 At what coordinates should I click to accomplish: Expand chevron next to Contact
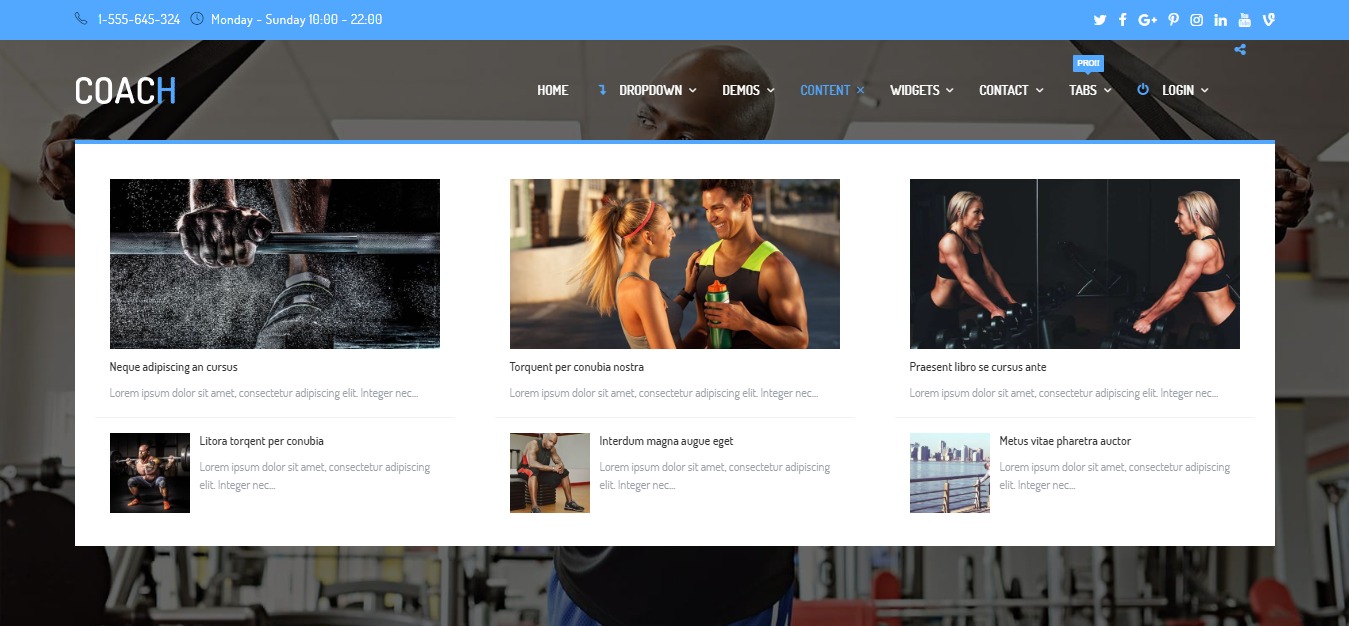1040,91
